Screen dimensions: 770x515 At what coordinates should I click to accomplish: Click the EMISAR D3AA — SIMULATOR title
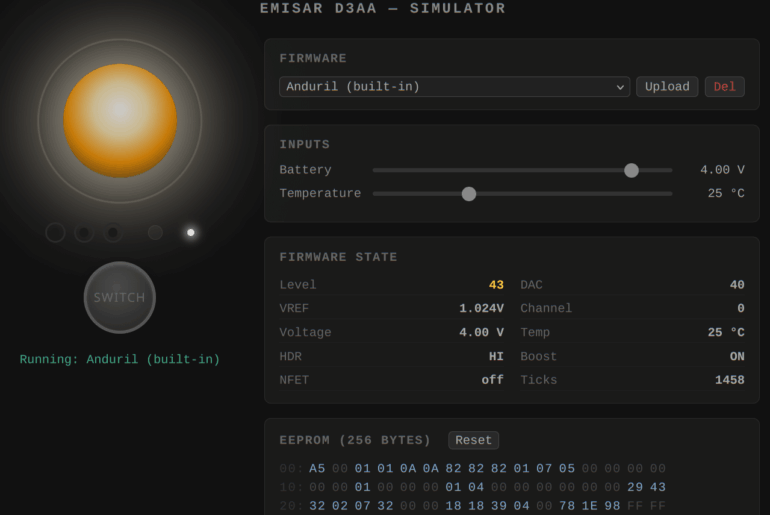(383, 8)
